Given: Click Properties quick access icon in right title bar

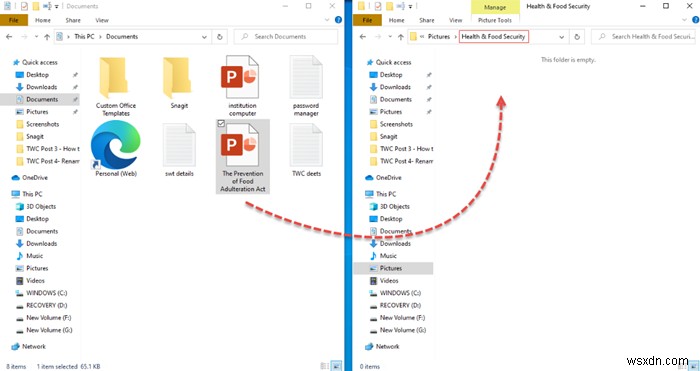Looking at the screenshot, I should coord(378,6).
